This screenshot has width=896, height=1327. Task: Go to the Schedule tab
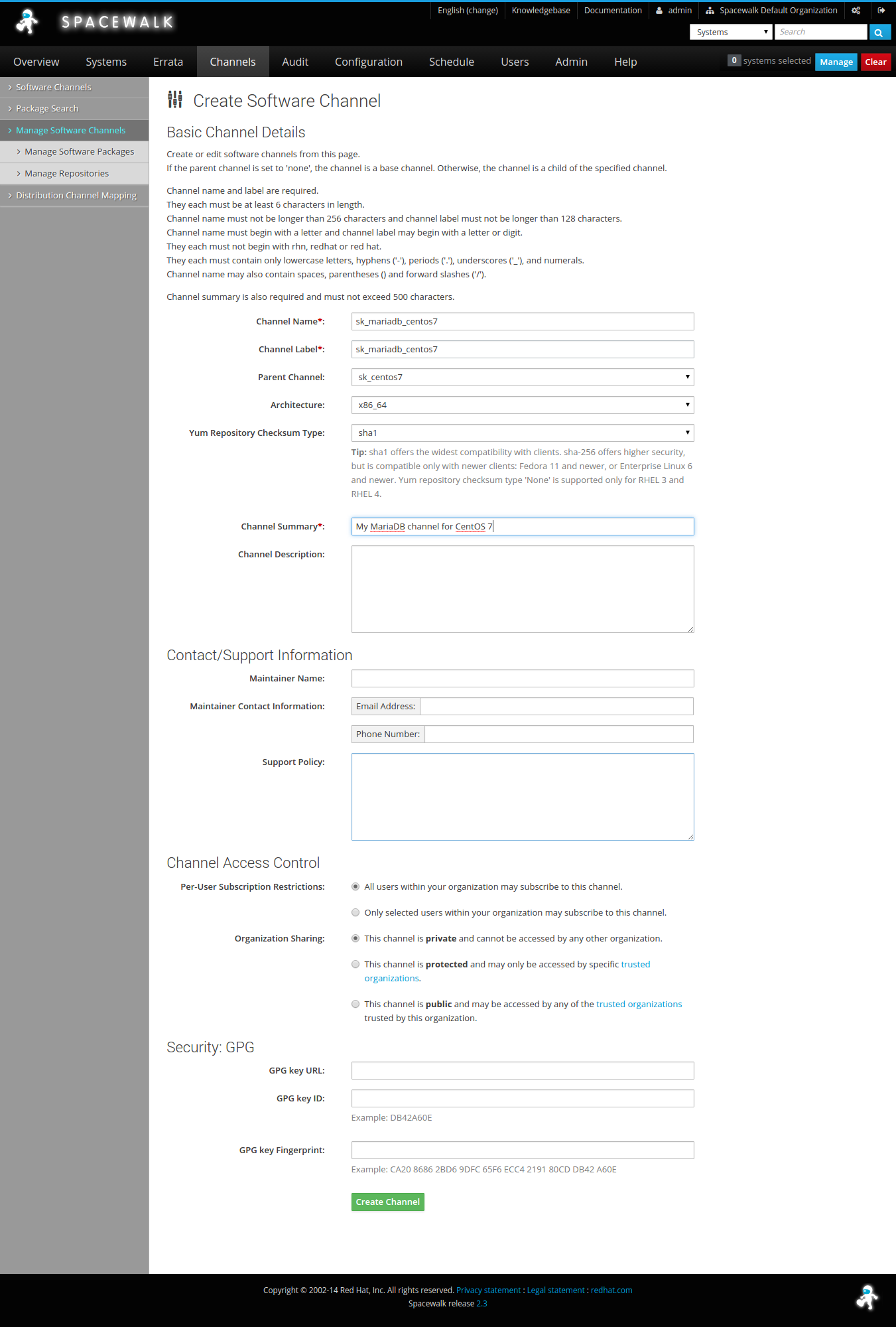pos(452,62)
